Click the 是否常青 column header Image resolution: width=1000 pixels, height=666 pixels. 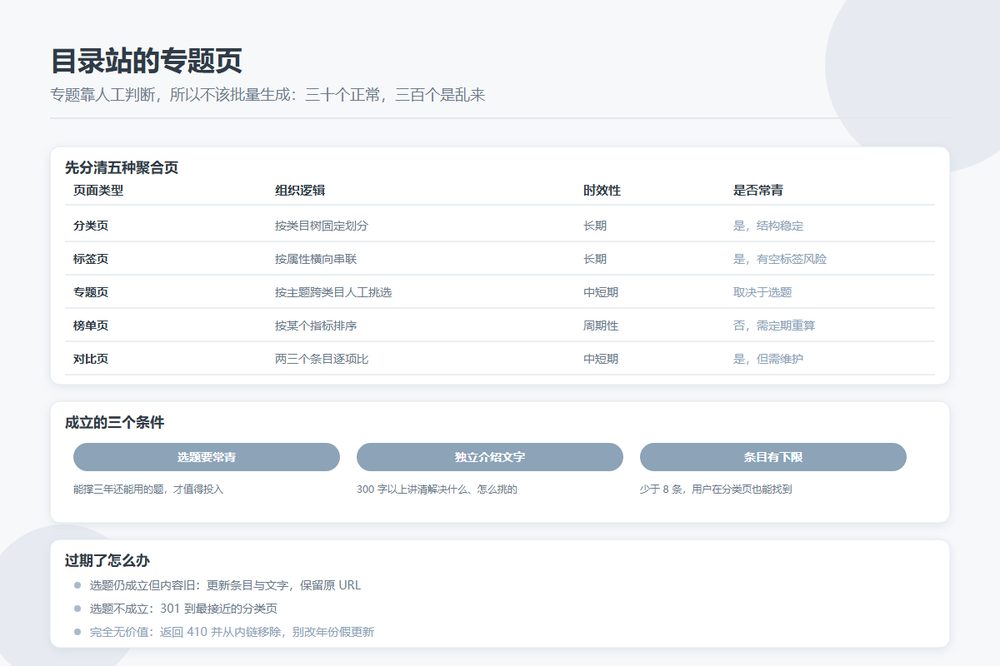[x=758, y=190]
